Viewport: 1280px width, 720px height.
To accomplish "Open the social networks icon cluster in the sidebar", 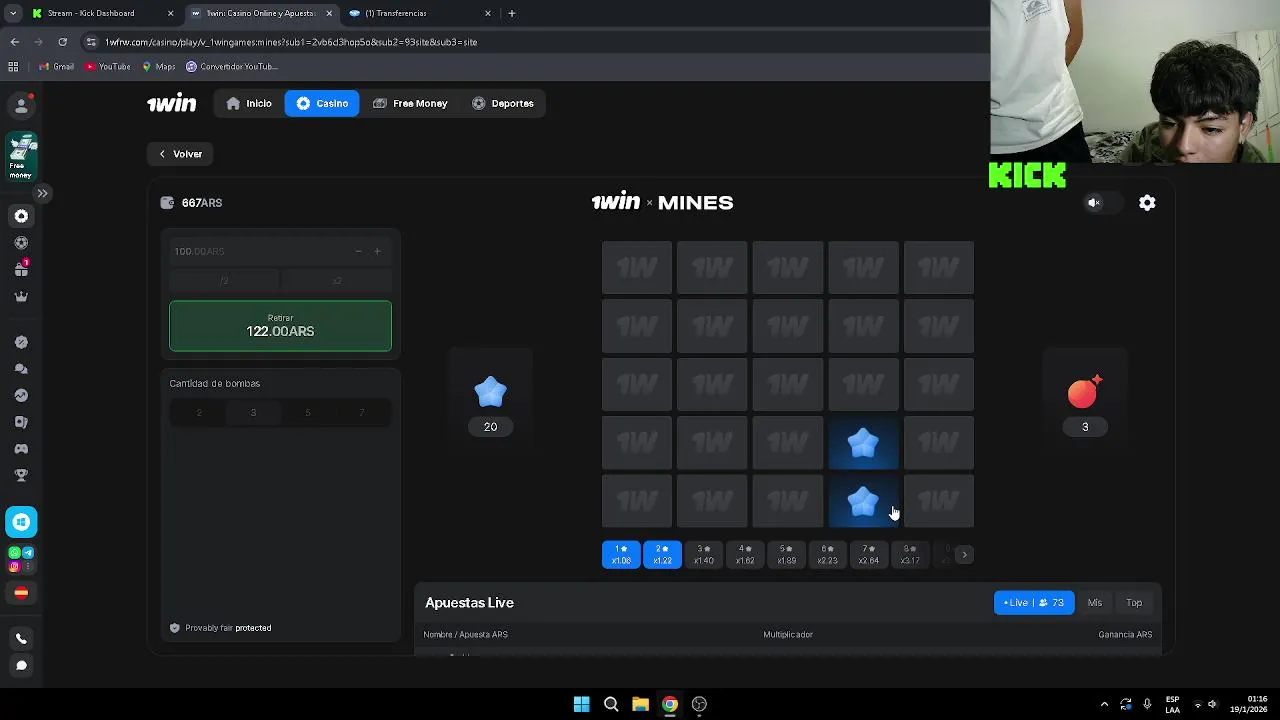I will [21, 559].
